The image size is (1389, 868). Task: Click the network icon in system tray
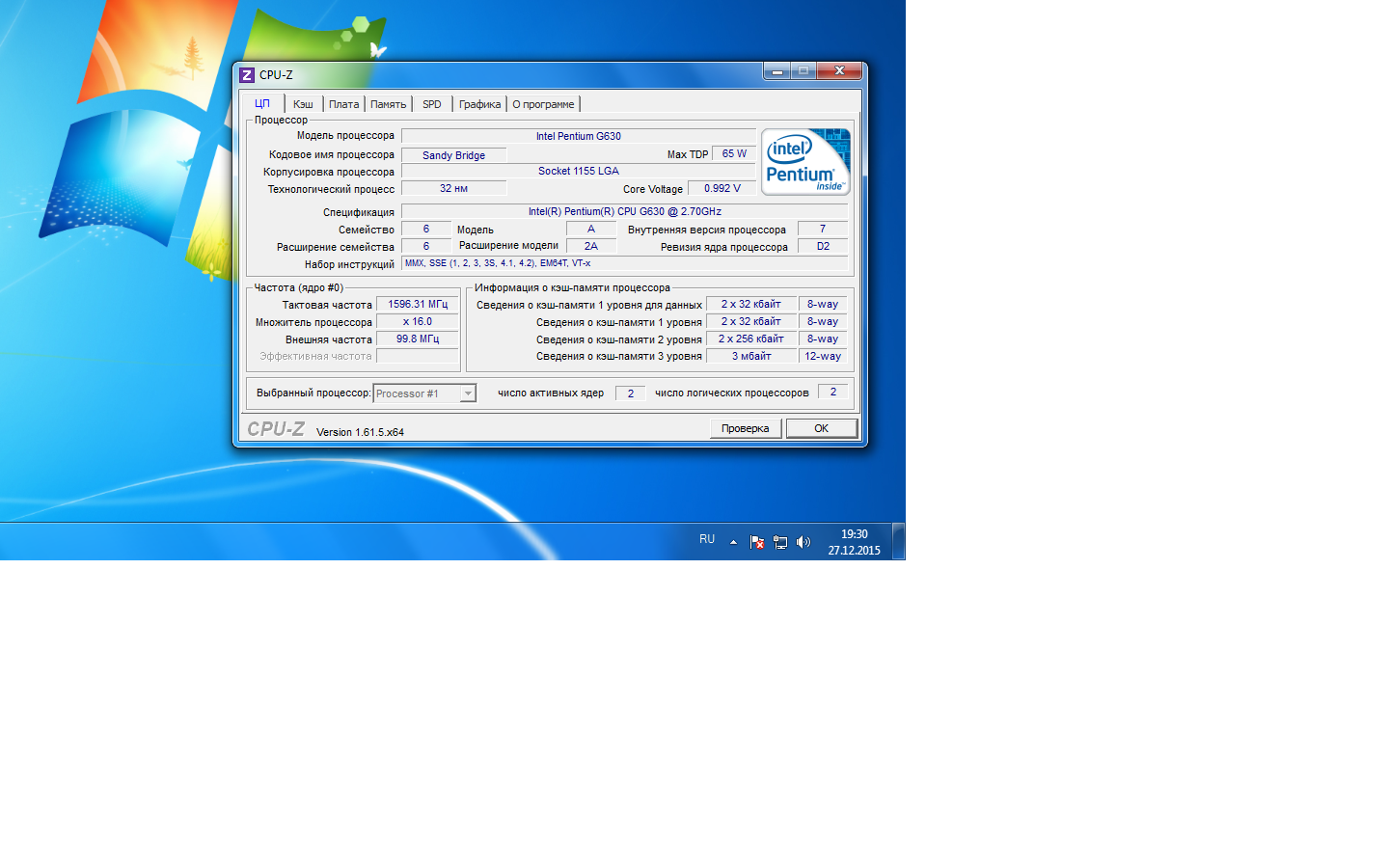tap(780, 542)
